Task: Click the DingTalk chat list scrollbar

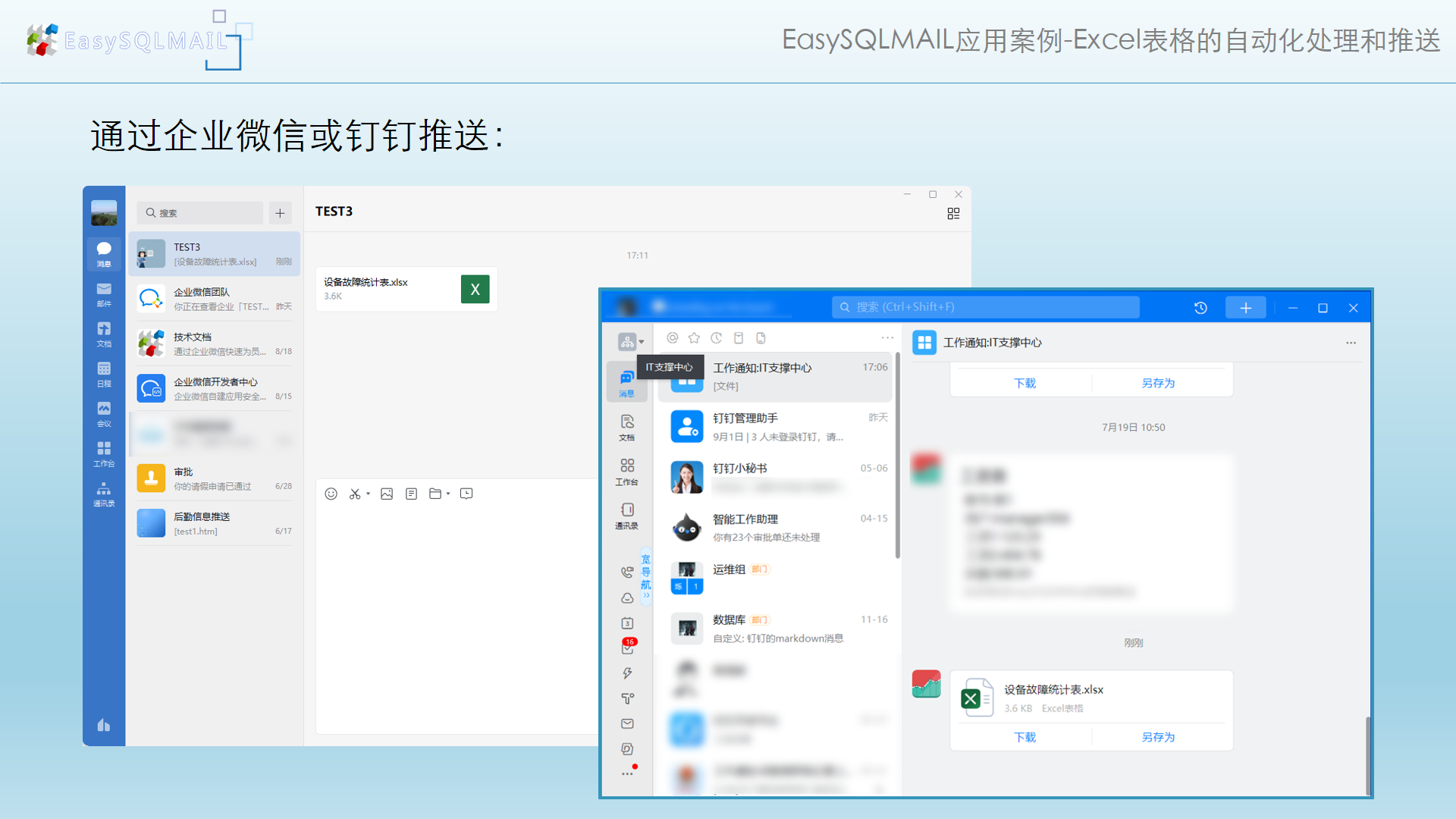Action: click(x=898, y=455)
